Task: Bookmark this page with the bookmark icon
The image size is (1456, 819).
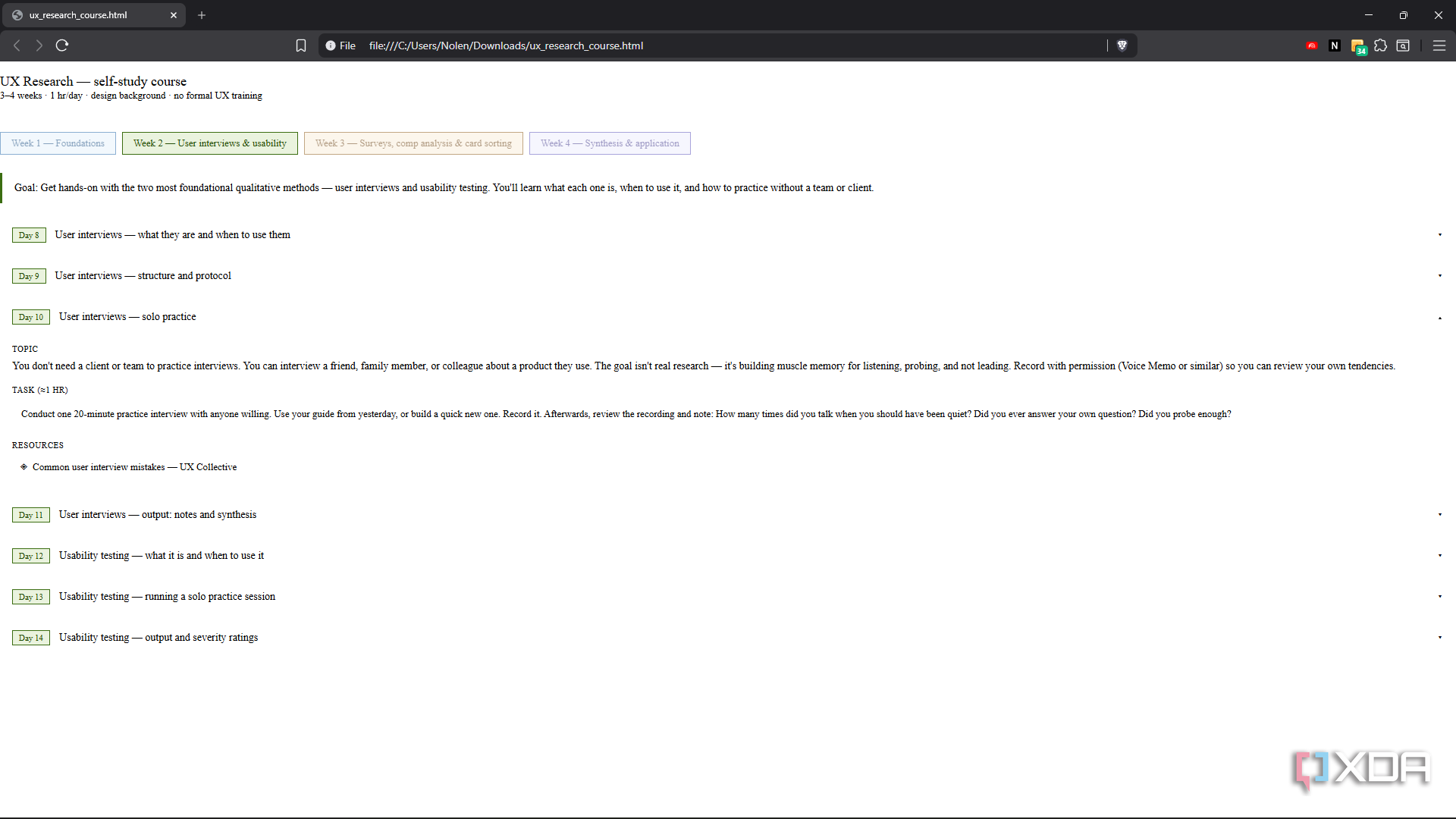Action: pyautogui.click(x=301, y=45)
